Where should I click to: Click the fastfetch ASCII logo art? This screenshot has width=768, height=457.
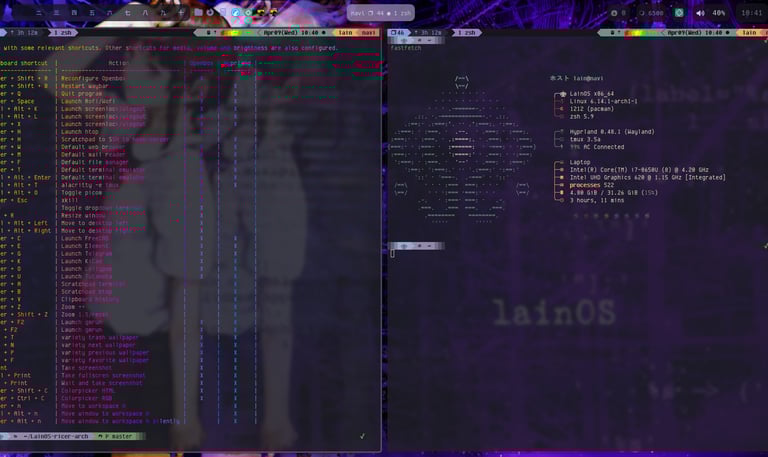(x=462, y=149)
